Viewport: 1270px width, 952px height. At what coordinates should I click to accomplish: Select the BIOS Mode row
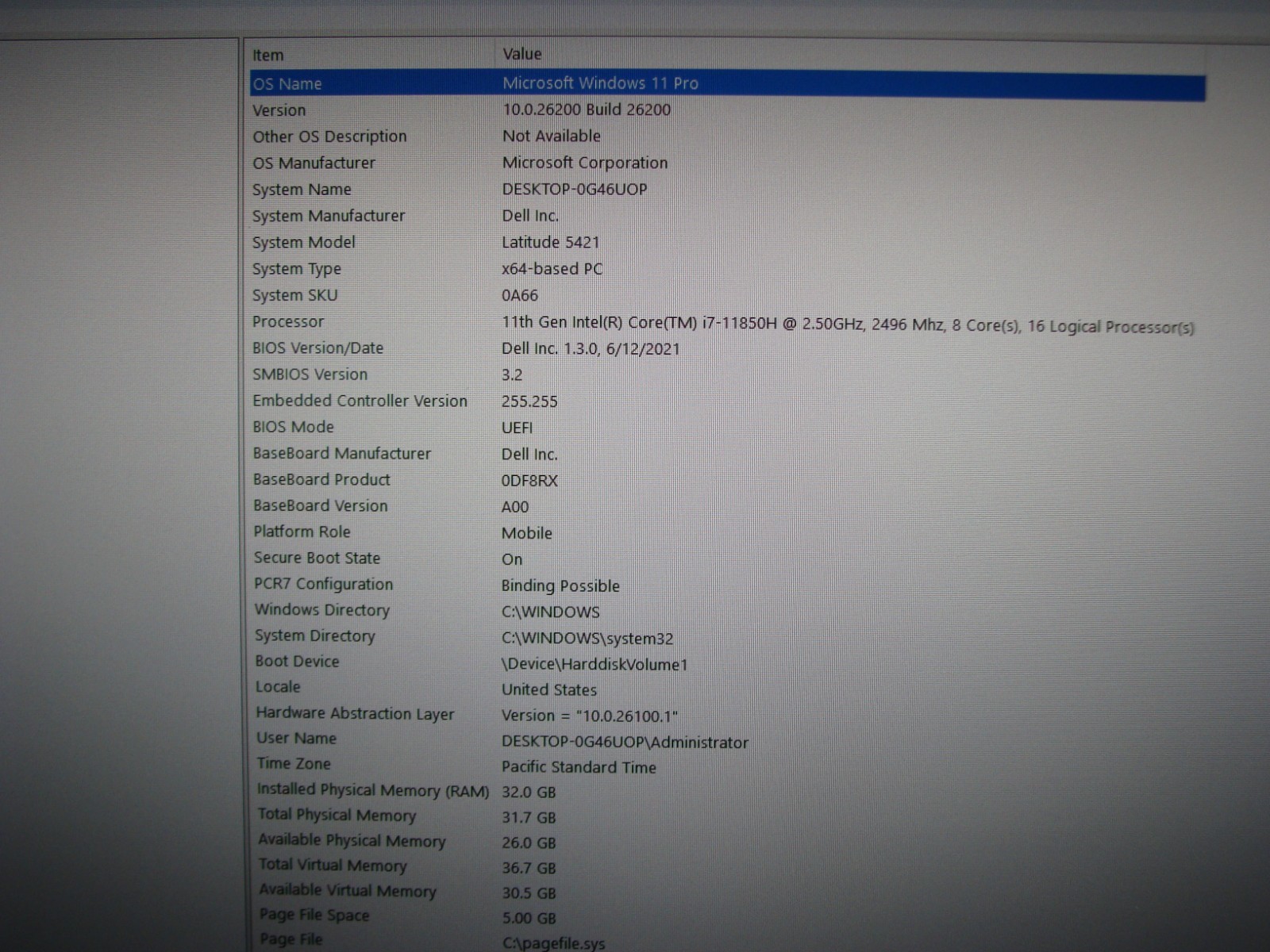coord(294,427)
